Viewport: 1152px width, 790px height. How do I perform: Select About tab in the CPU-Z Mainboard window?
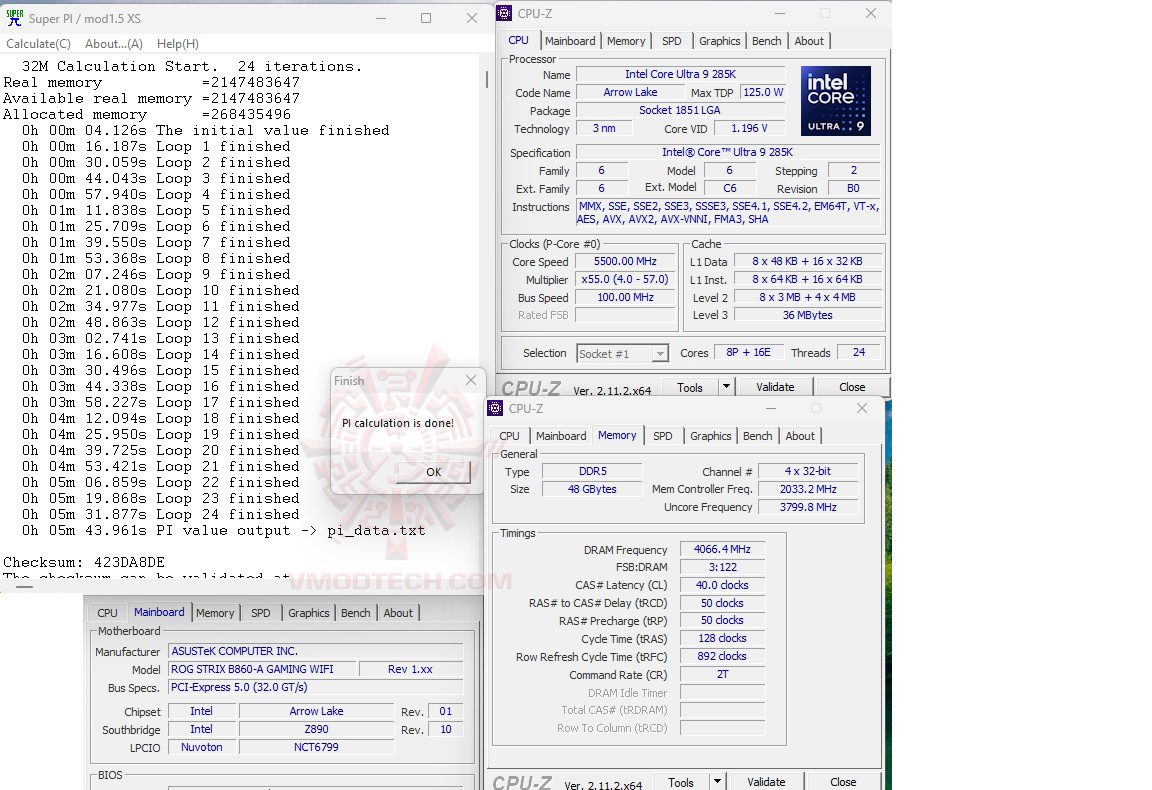[x=398, y=613]
